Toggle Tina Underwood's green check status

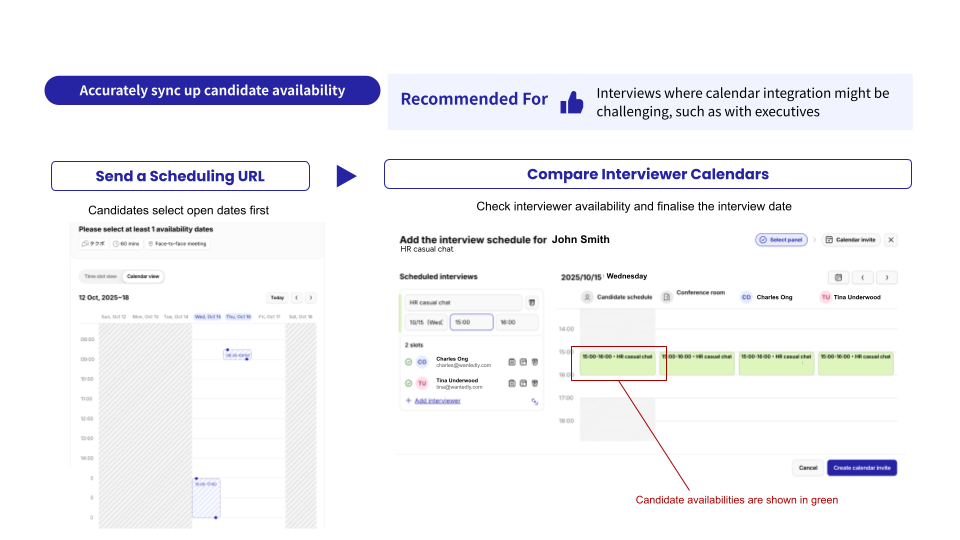click(x=408, y=383)
